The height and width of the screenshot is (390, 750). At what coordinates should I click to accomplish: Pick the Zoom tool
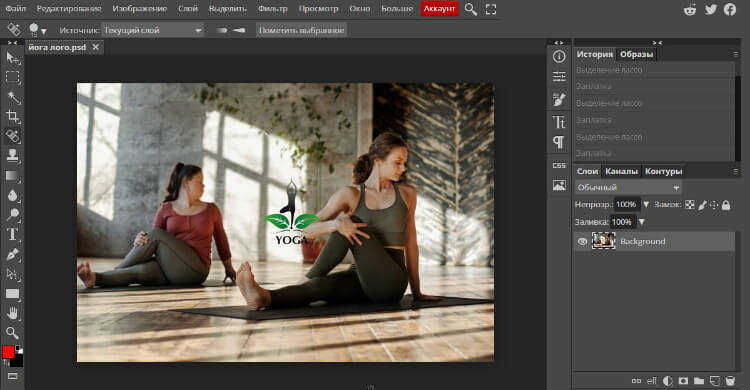pos(12,333)
